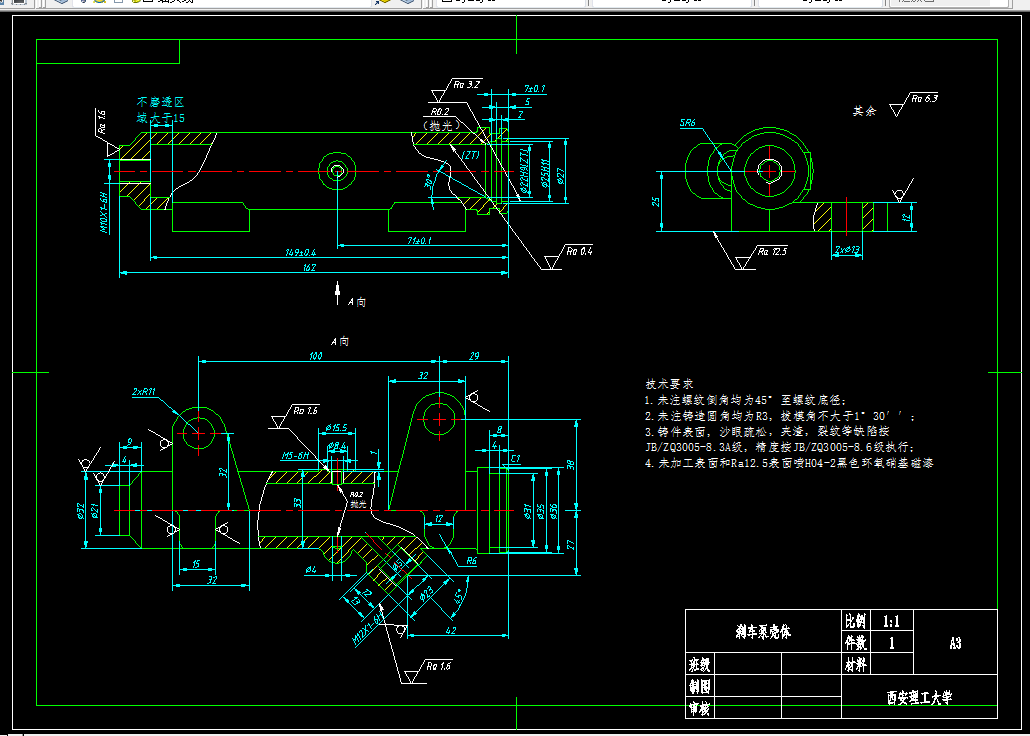This screenshot has height=736, width=1030.
Task: Select the '域大于15' annotation line
Action: click(160, 118)
